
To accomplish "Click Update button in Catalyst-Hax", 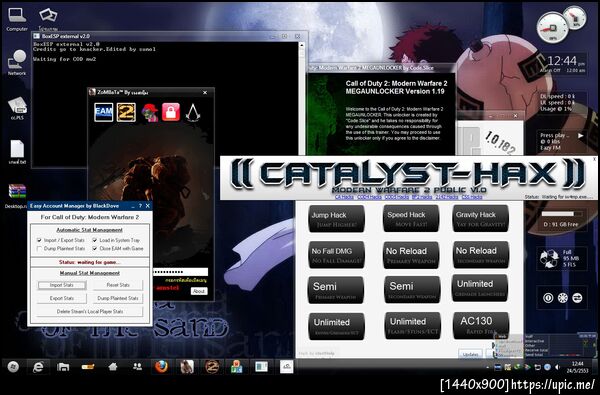I will (470, 354).
